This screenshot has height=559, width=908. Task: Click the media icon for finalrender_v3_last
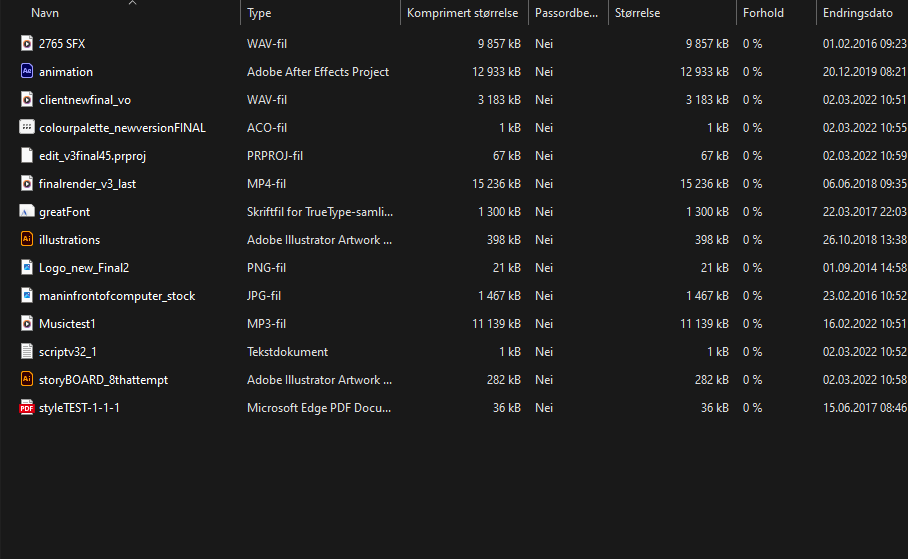pos(27,184)
